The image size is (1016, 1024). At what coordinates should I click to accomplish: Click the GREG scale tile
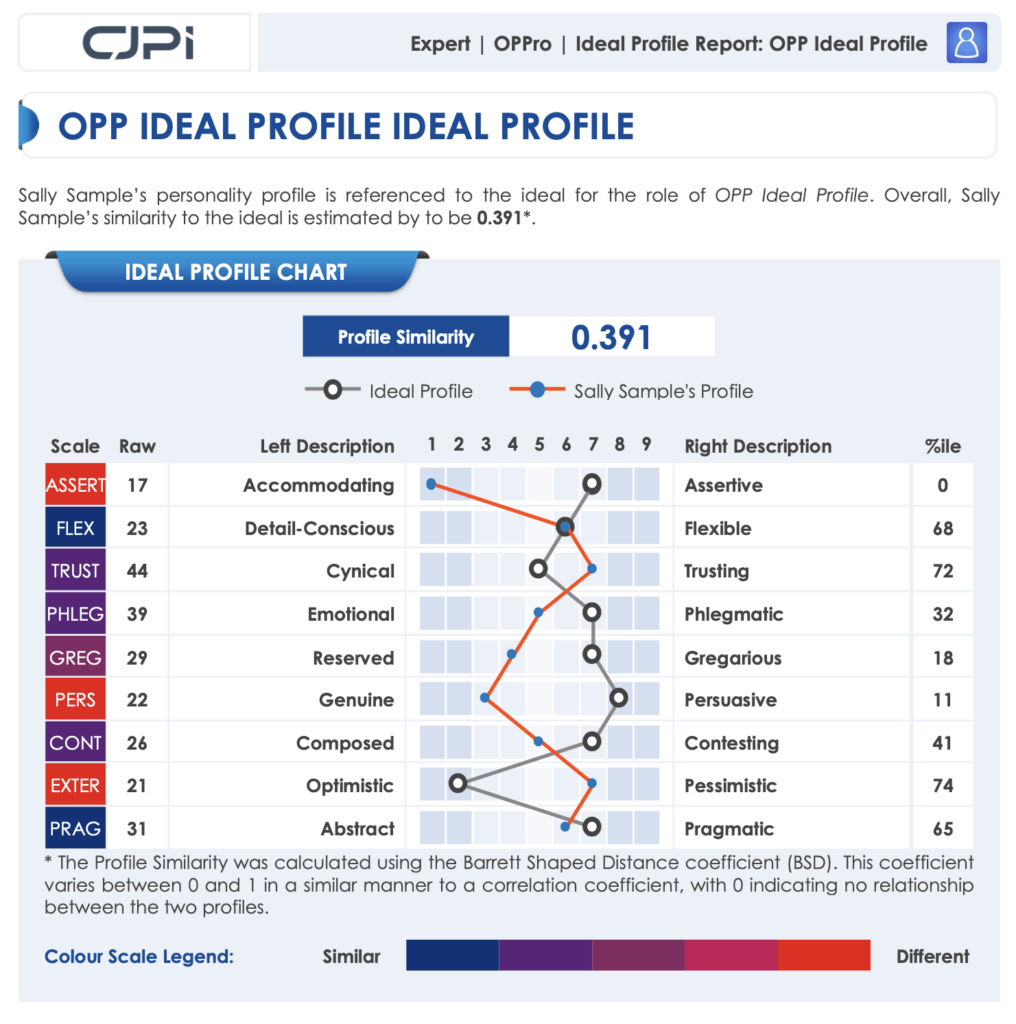click(x=75, y=657)
